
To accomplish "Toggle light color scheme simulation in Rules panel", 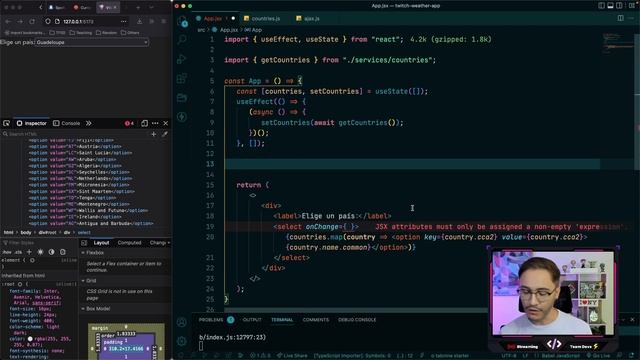I will coord(40,252).
